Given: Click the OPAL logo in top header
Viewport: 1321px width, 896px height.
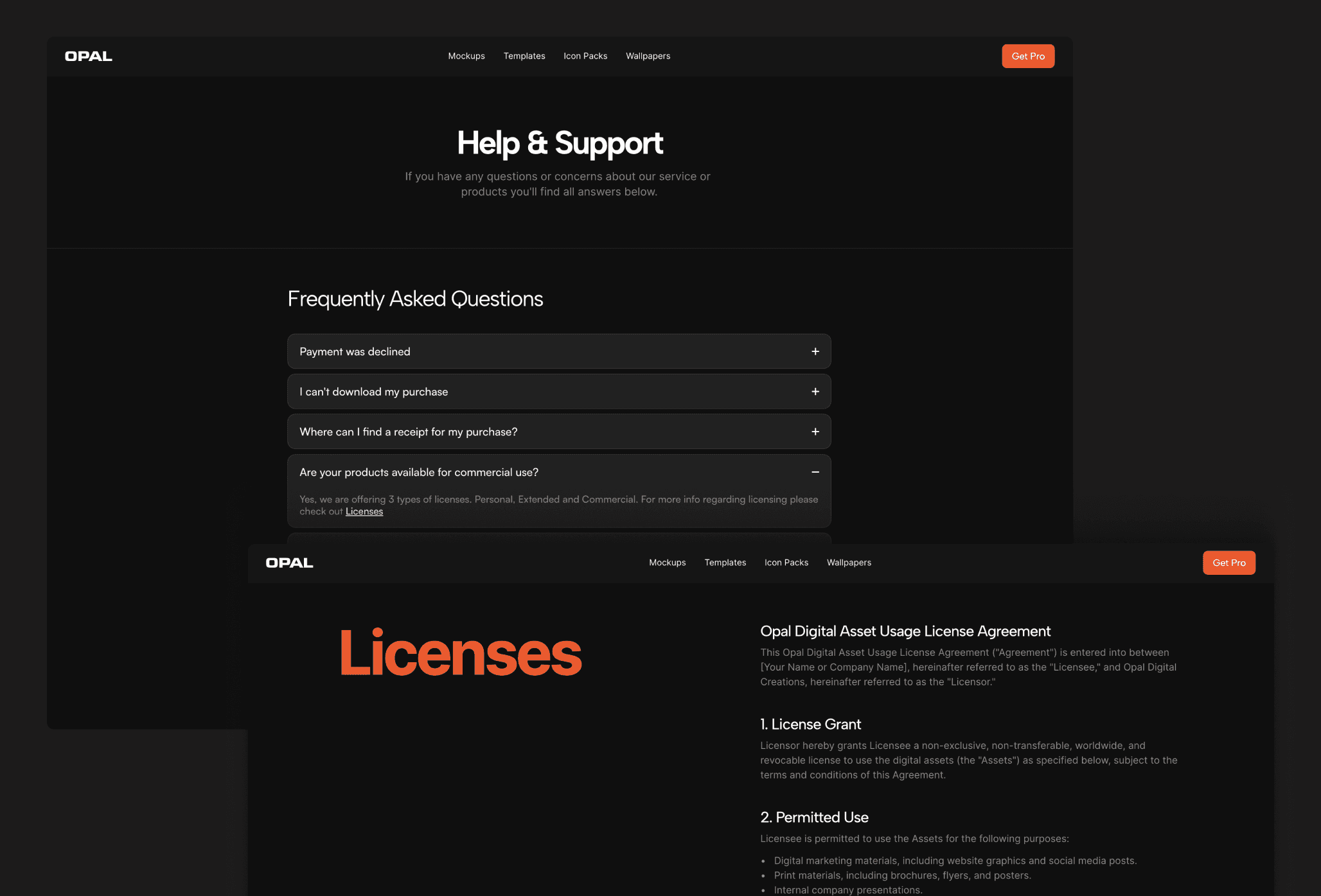Looking at the screenshot, I should click(89, 57).
